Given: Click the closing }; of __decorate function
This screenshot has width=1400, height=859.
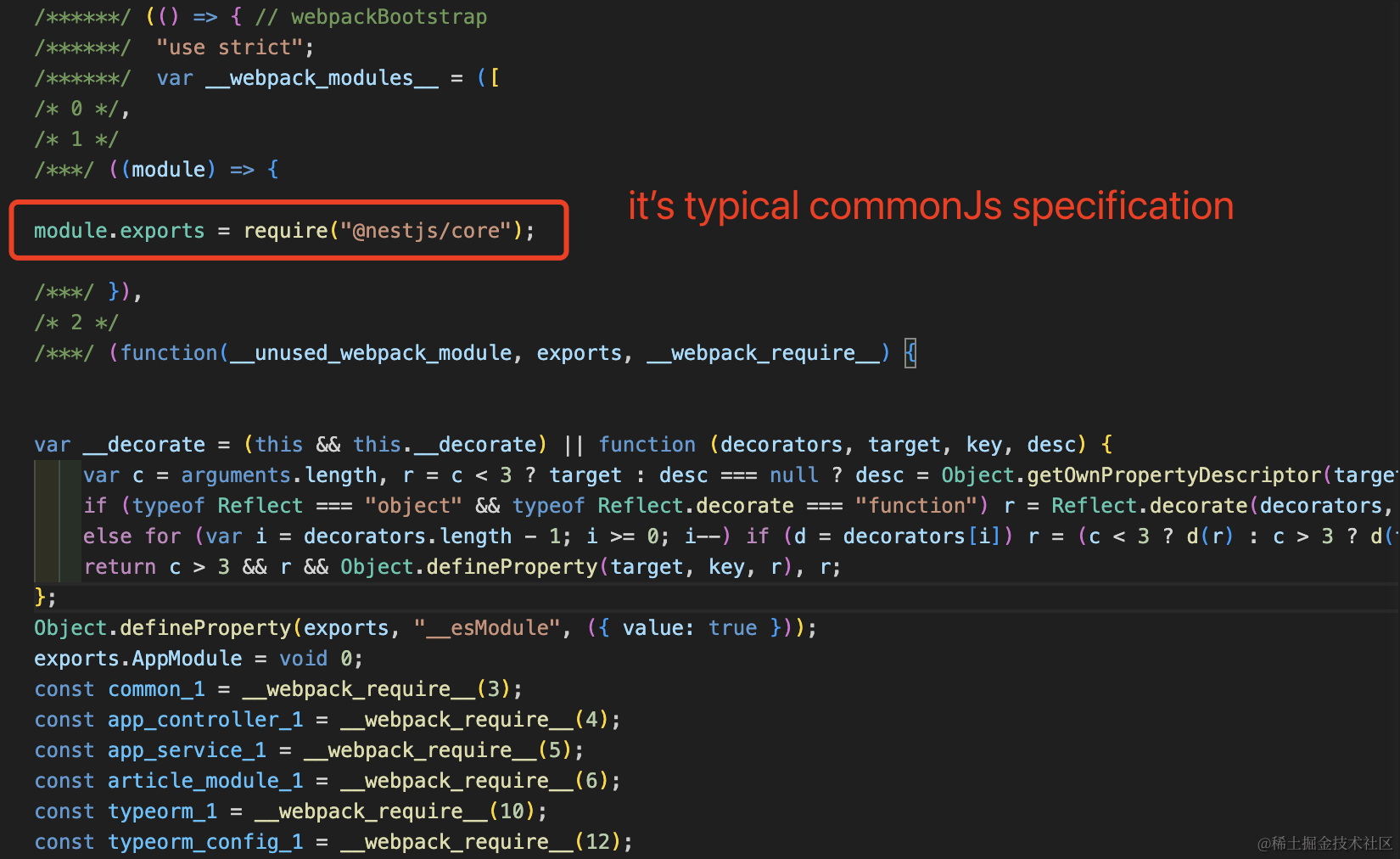Looking at the screenshot, I should 45,598.
